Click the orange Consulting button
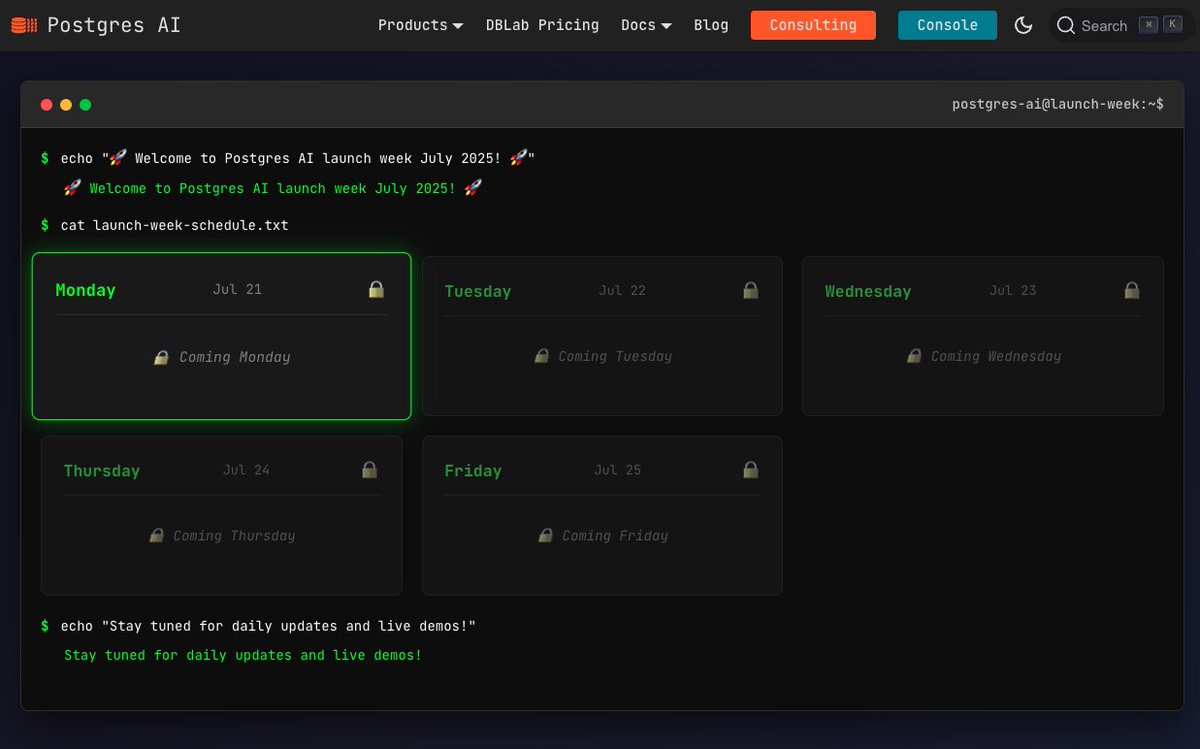Viewport: 1200px width, 749px height. (x=813, y=25)
